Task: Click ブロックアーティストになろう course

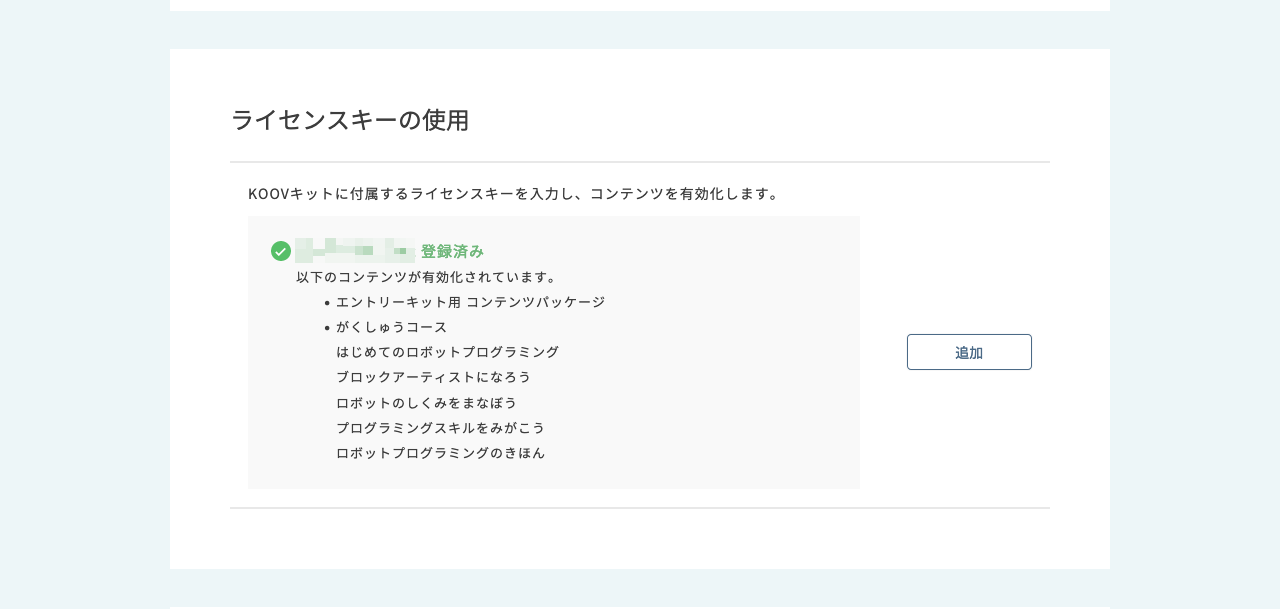Action: tap(434, 377)
